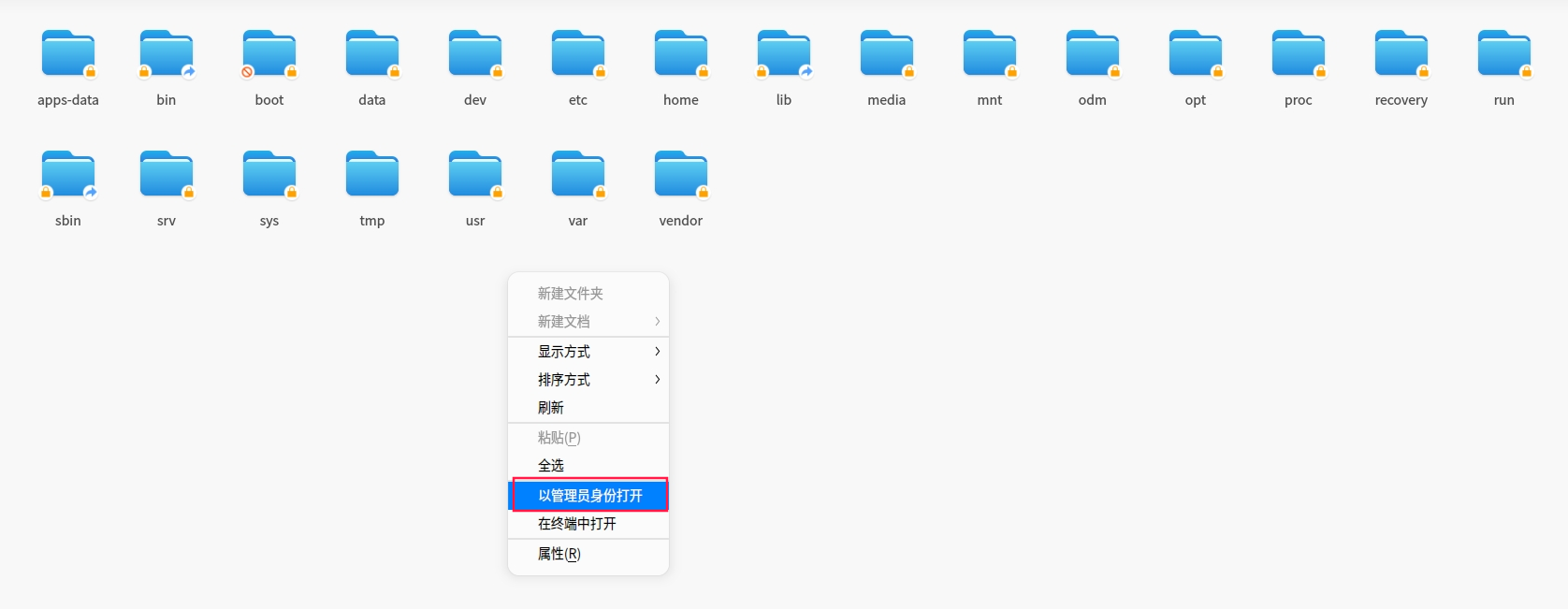
Task: Select the boot folder icon
Action: pyautogui.click(x=269, y=54)
